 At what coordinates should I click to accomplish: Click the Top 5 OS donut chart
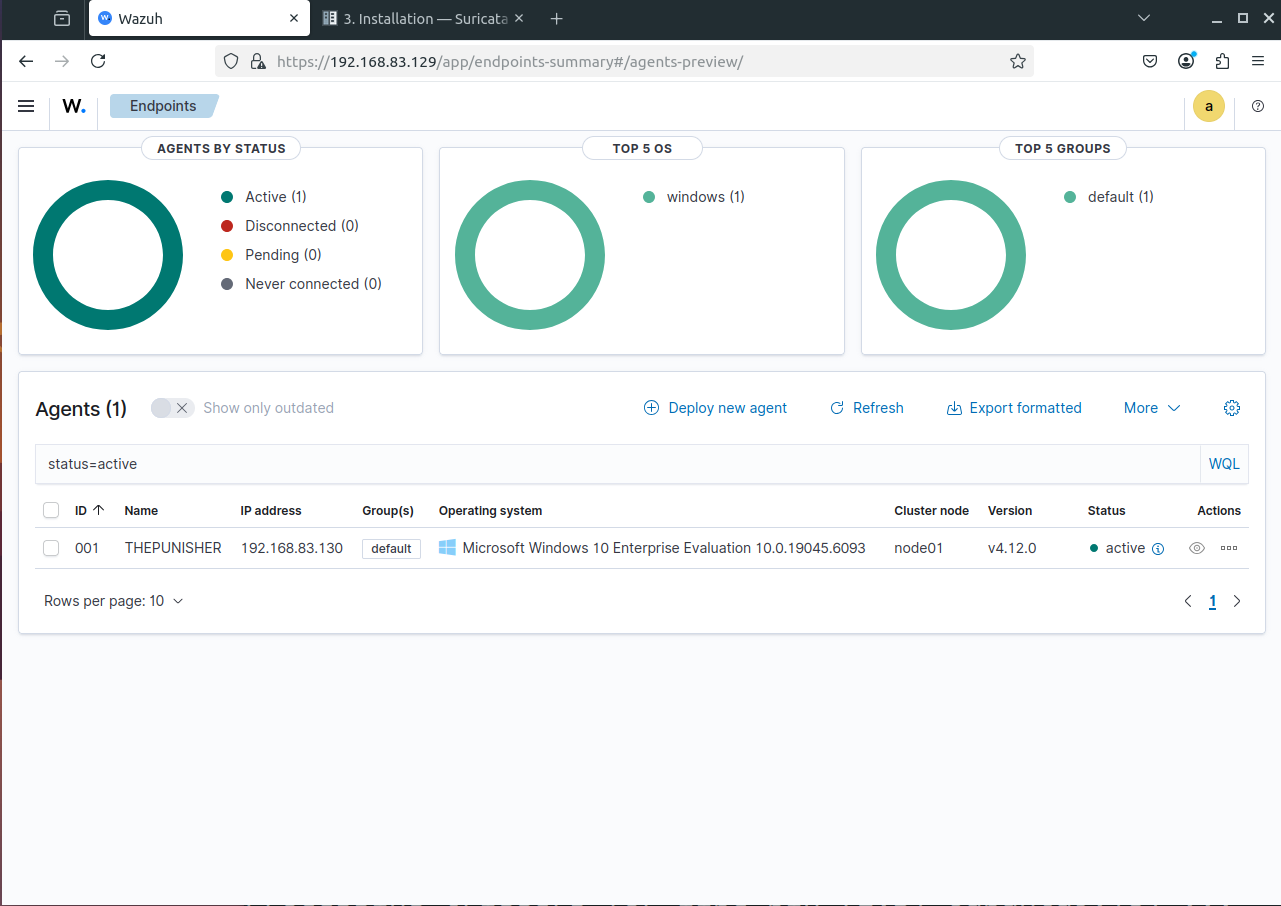point(530,255)
